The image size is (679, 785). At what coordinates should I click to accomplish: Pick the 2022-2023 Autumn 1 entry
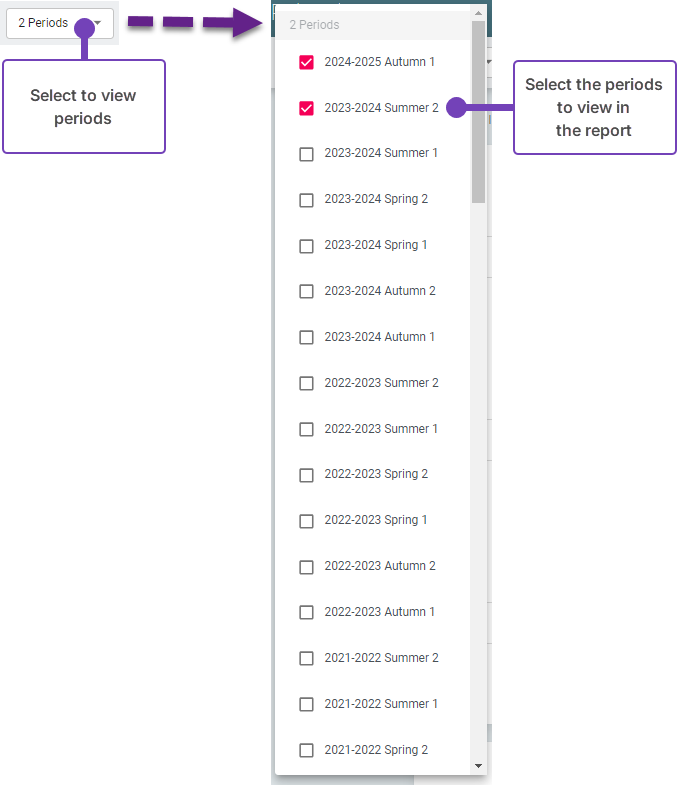[x=307, y=613]
